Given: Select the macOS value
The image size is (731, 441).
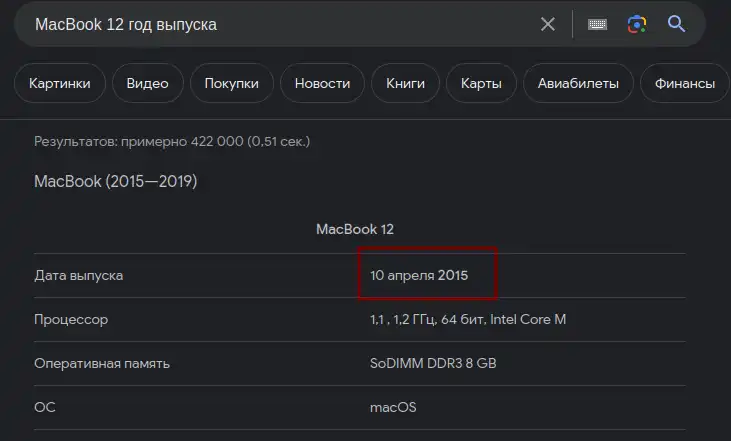Looking at the screenshot, I should pyautogui.click(x=393, y=407).
